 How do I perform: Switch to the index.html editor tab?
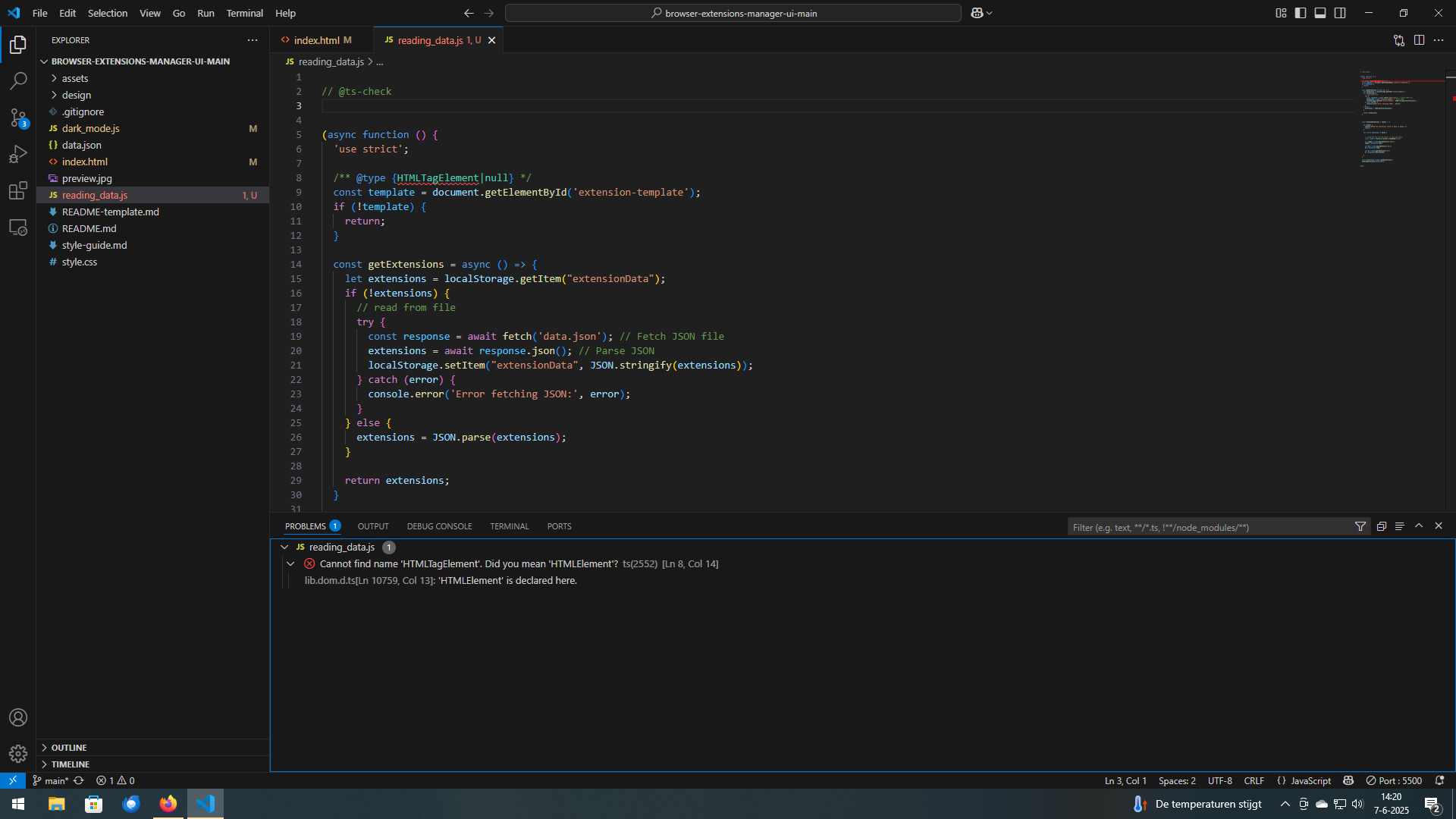coord(316,40)
